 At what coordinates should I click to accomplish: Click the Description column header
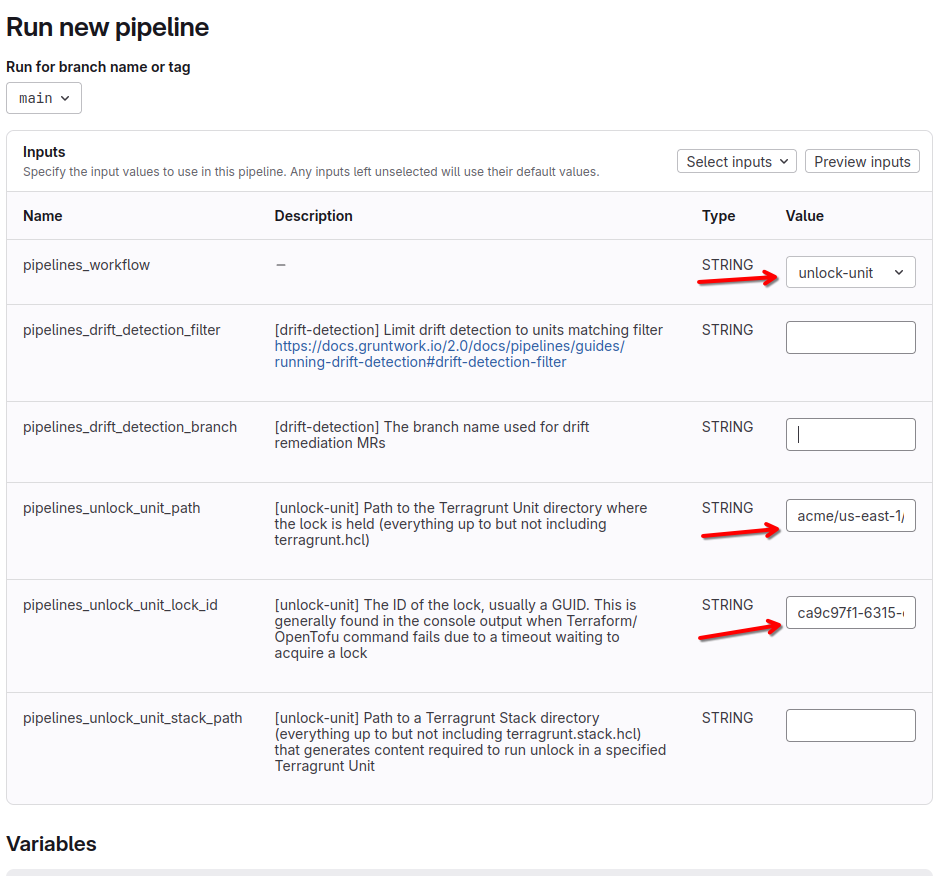(313, 216)
